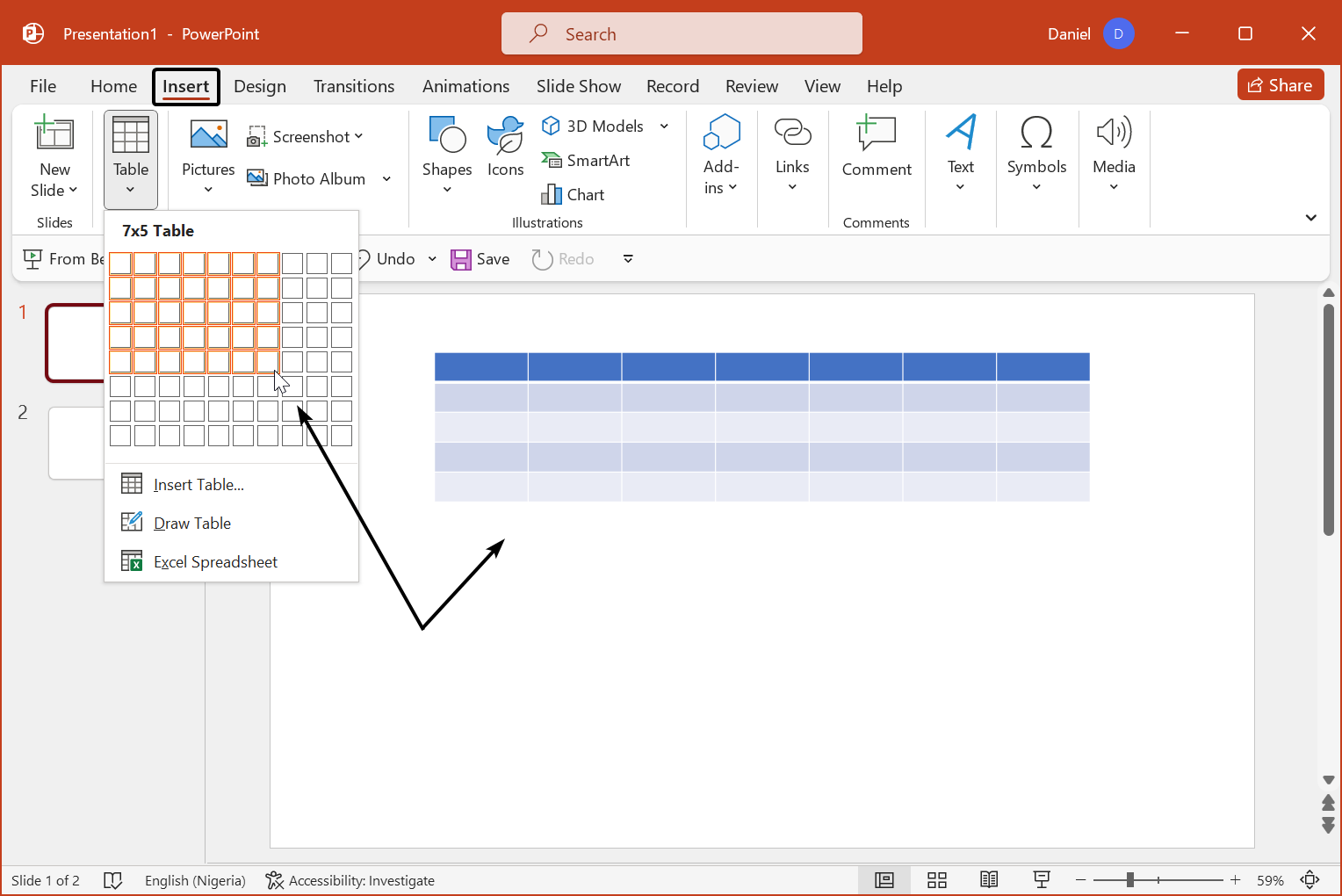Click the Share button
Screen dimensions: 1342x896
point(1280,85)
